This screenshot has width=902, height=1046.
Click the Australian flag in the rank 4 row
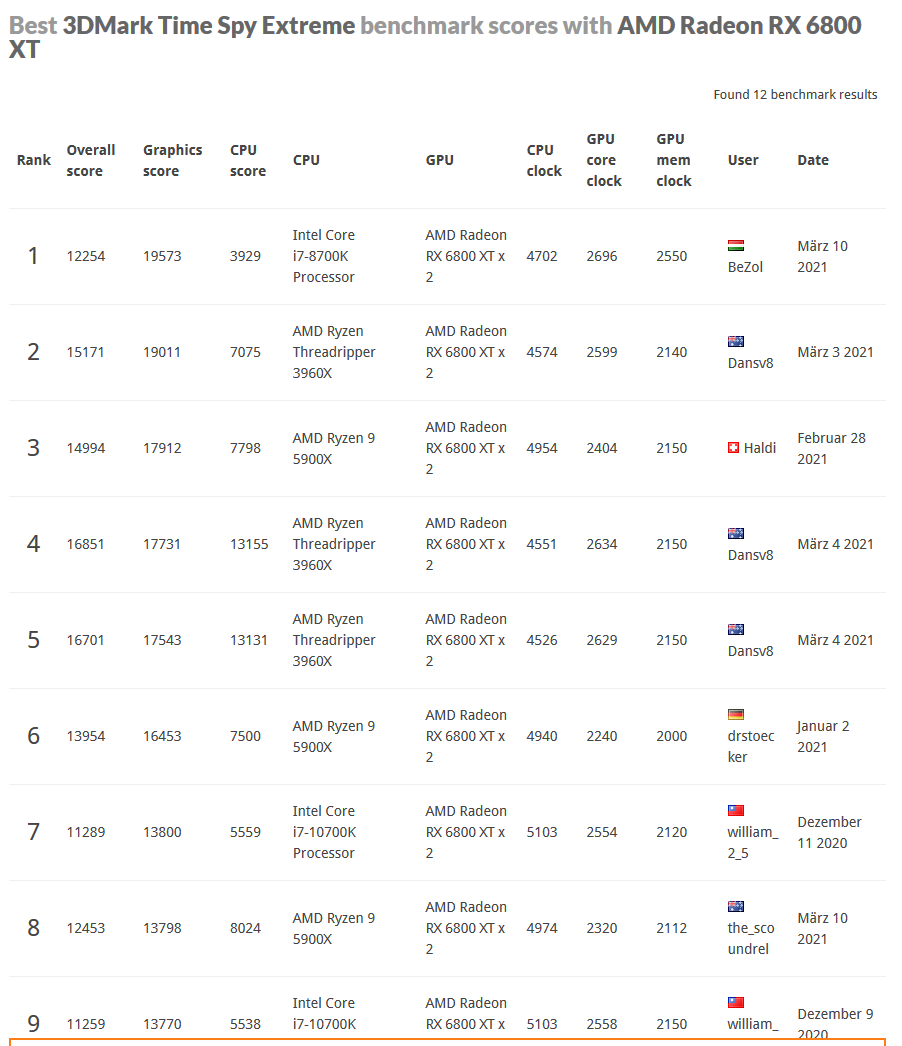point(735,534)
